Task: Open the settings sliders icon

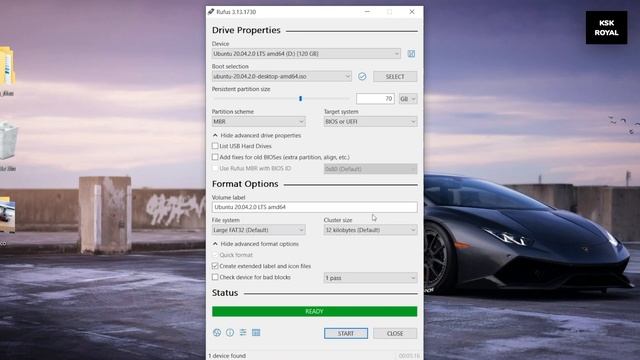Action: [243, 333]
